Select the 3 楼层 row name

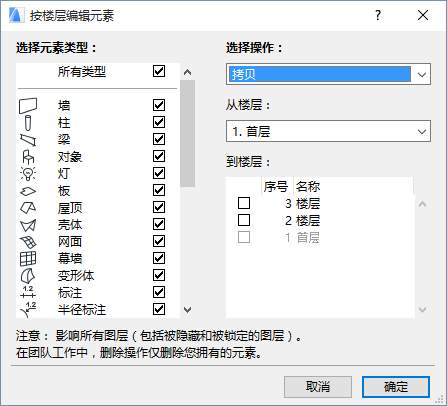pos(308,203)
